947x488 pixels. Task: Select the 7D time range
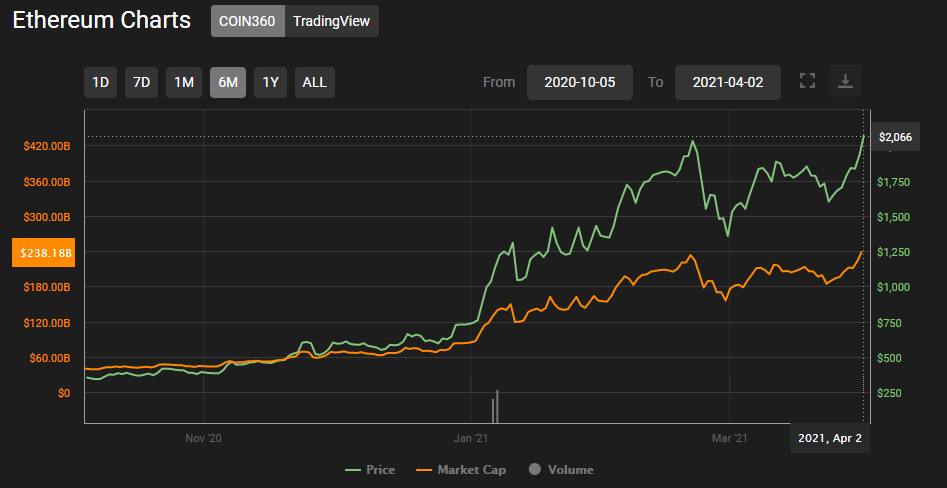(141, 82)
